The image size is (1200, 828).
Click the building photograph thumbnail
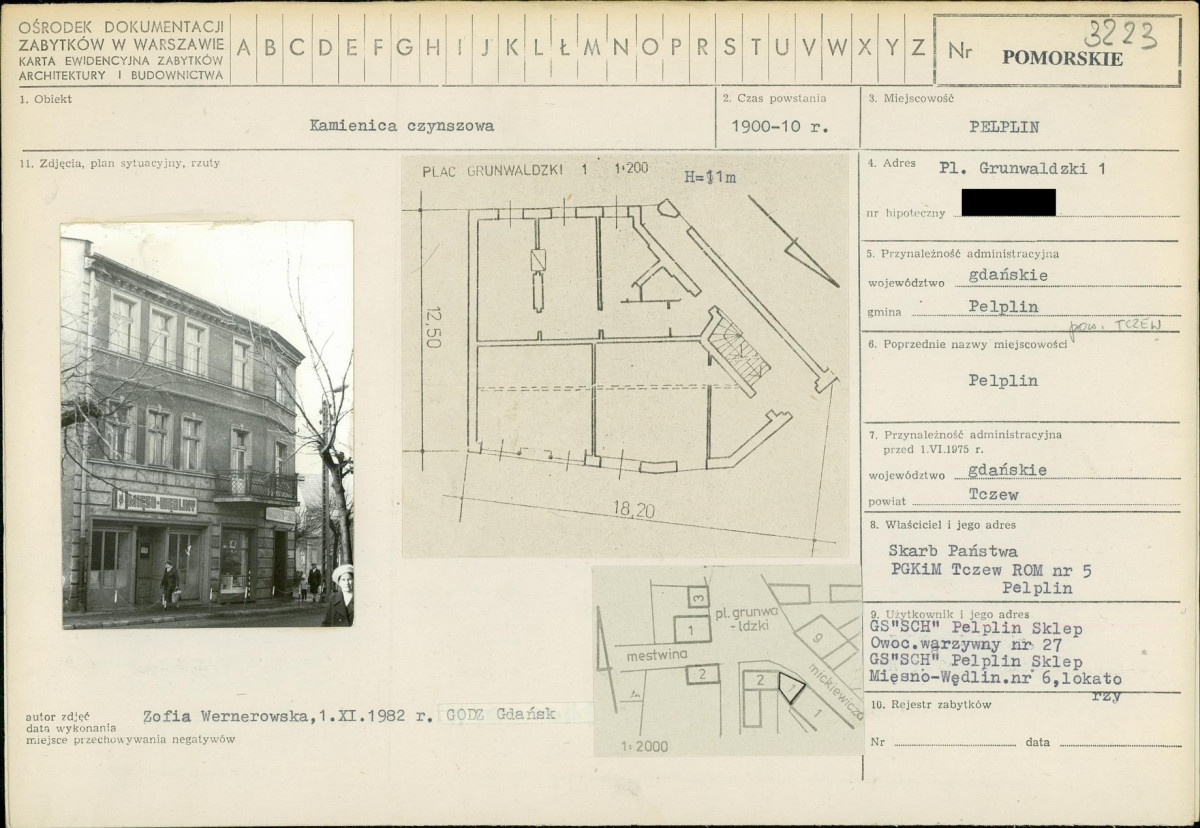click(x=208, y=424)
